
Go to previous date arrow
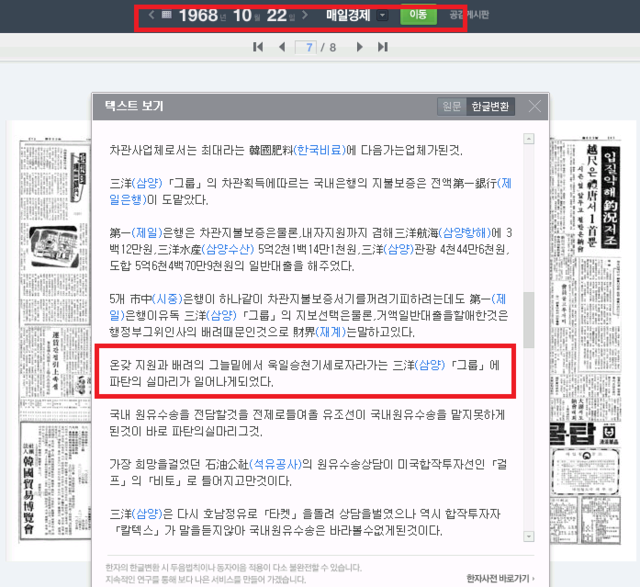[x=151, y=15]
